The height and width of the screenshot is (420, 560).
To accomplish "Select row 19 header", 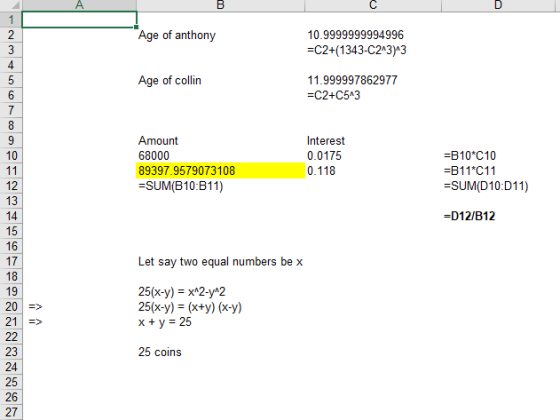I will tap(11, 292).
